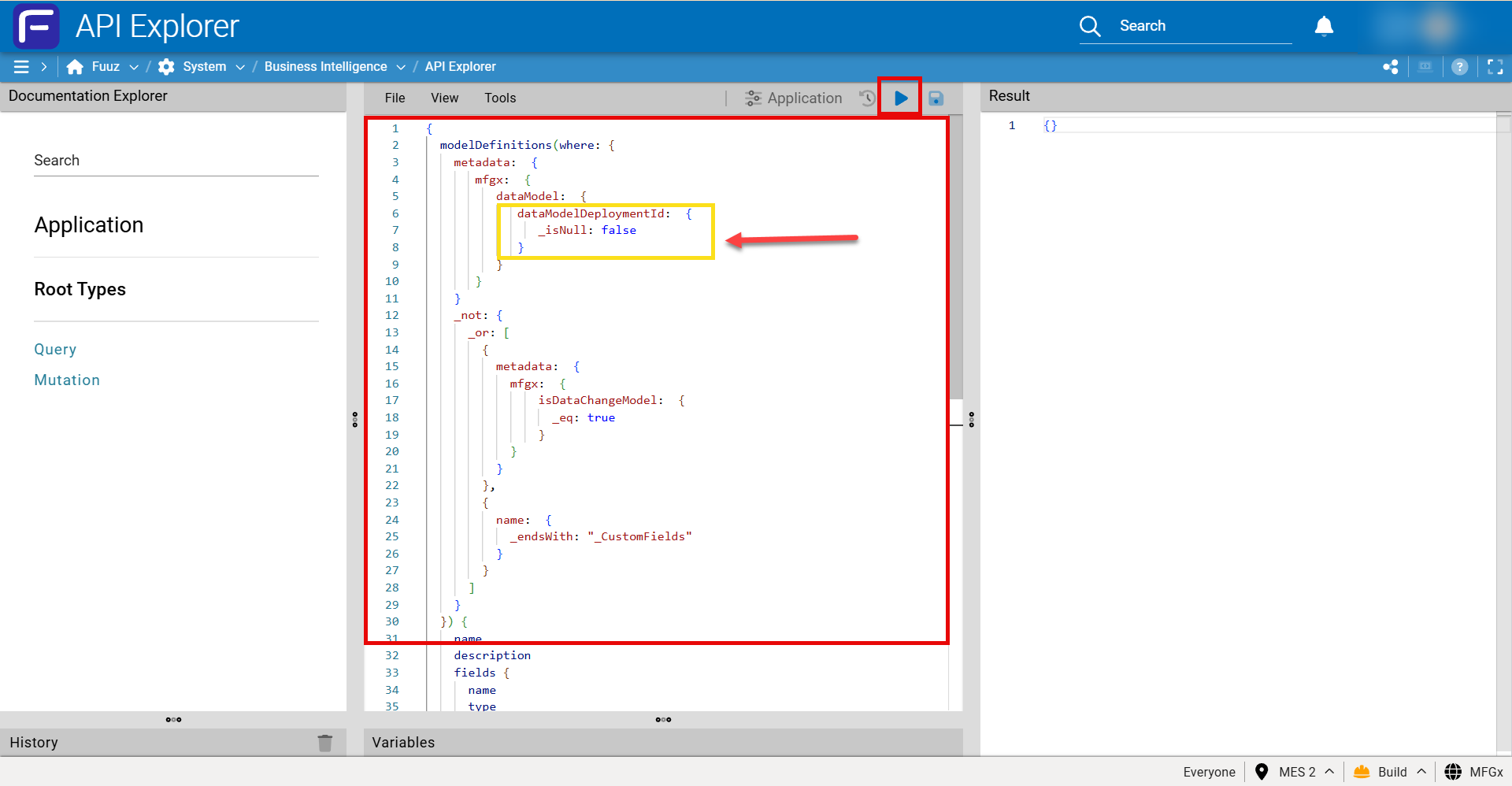This screenshot has width=1512, height=786.
Task: Open the Build environment selector
Action: pyautogui.click(x=1392, y=772)
